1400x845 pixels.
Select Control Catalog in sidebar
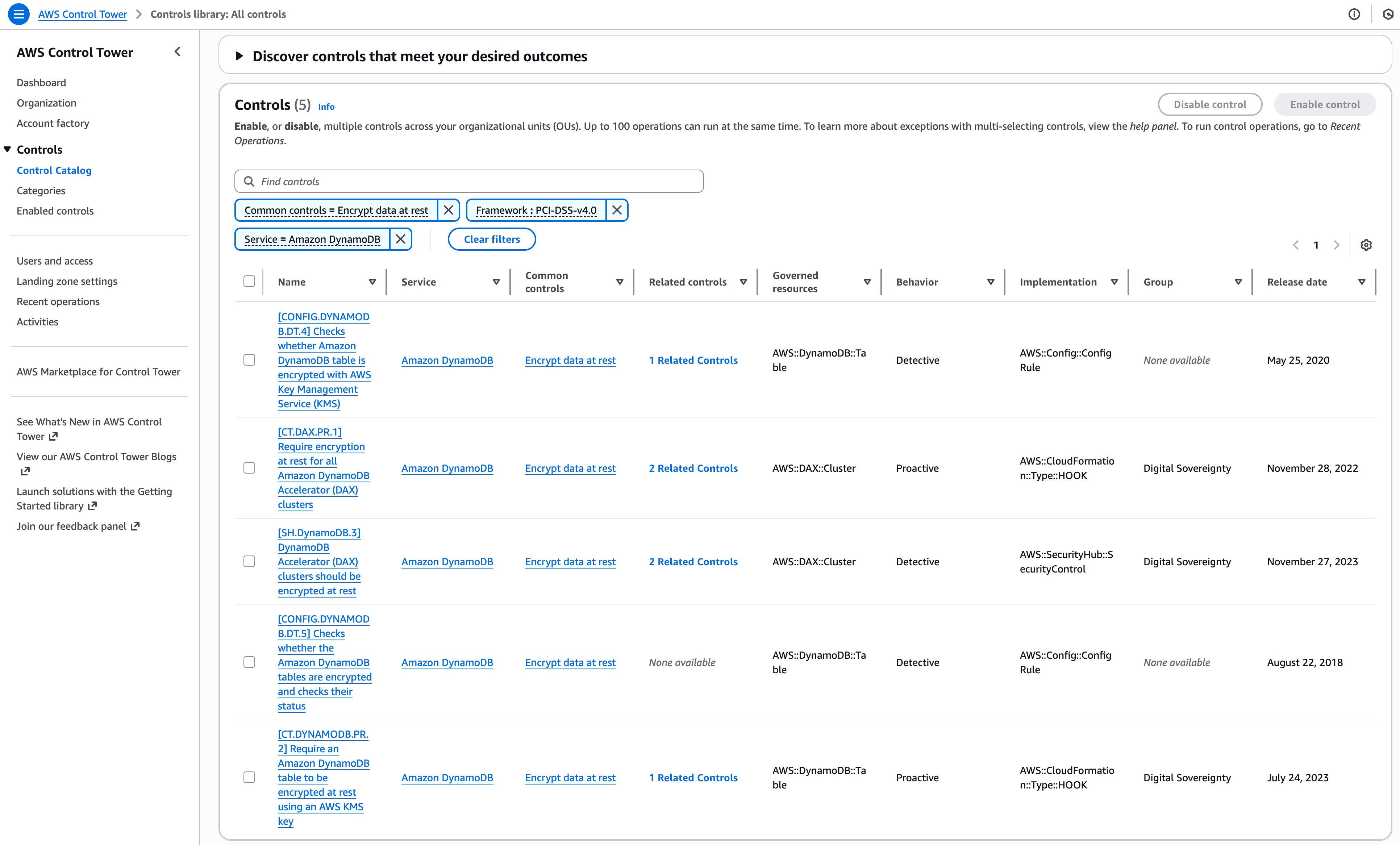[54, 170]
